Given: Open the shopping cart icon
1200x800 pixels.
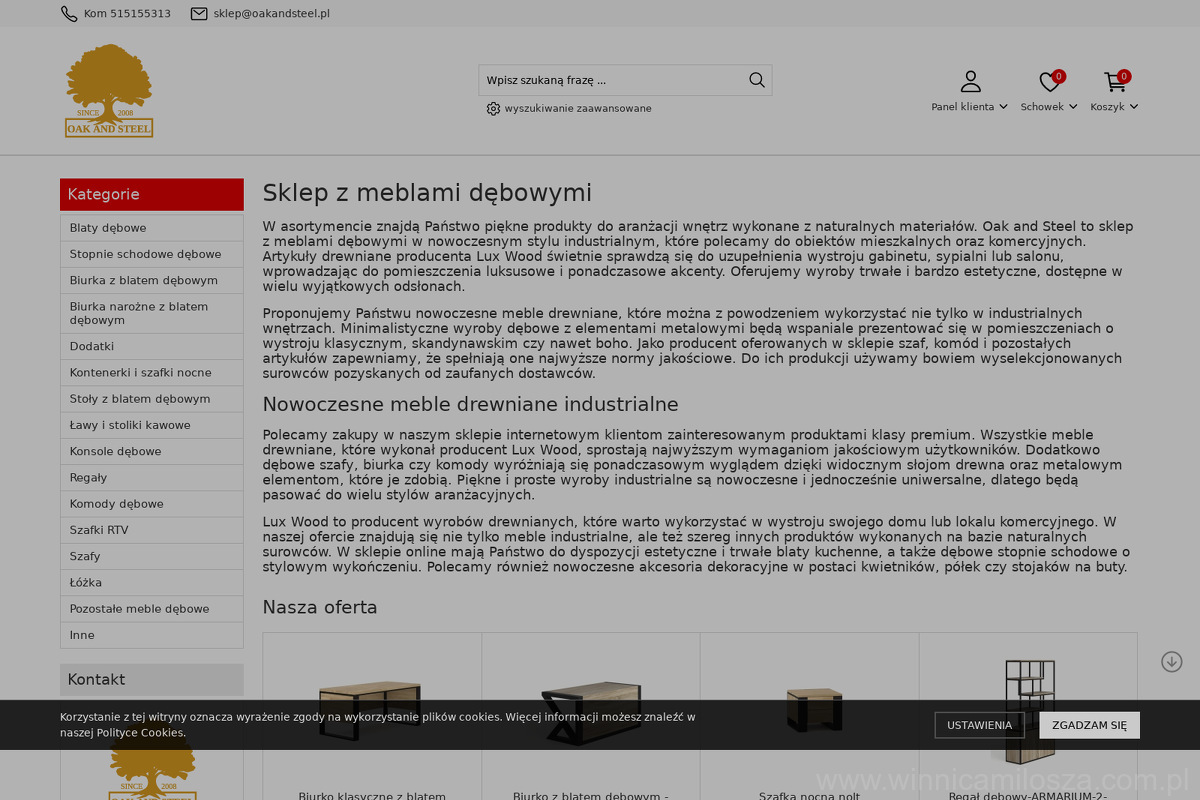Looking at the screenshot, I should point(1114,82).
